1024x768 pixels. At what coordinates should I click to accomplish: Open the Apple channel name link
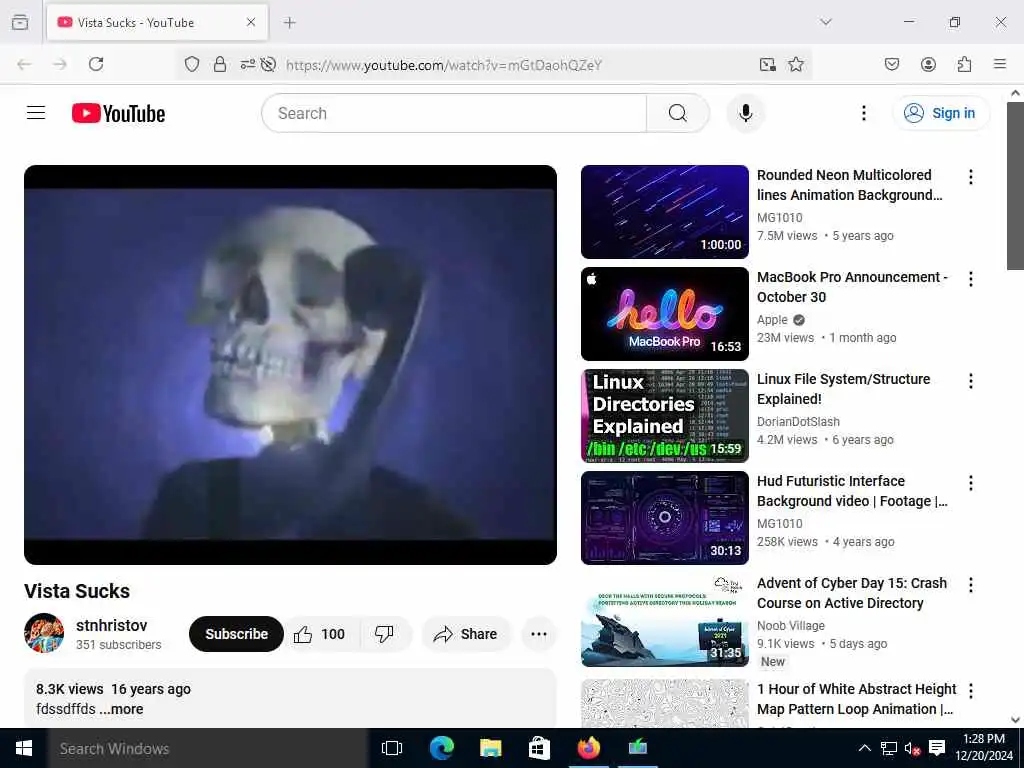pyautogui.click(x=772, y=320)
